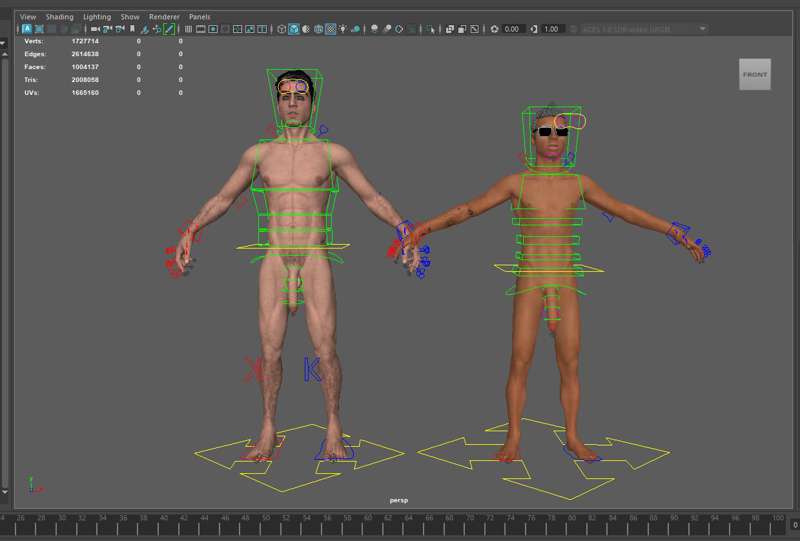Toggle the Resolution Gate icon

[x=213, y=29]
